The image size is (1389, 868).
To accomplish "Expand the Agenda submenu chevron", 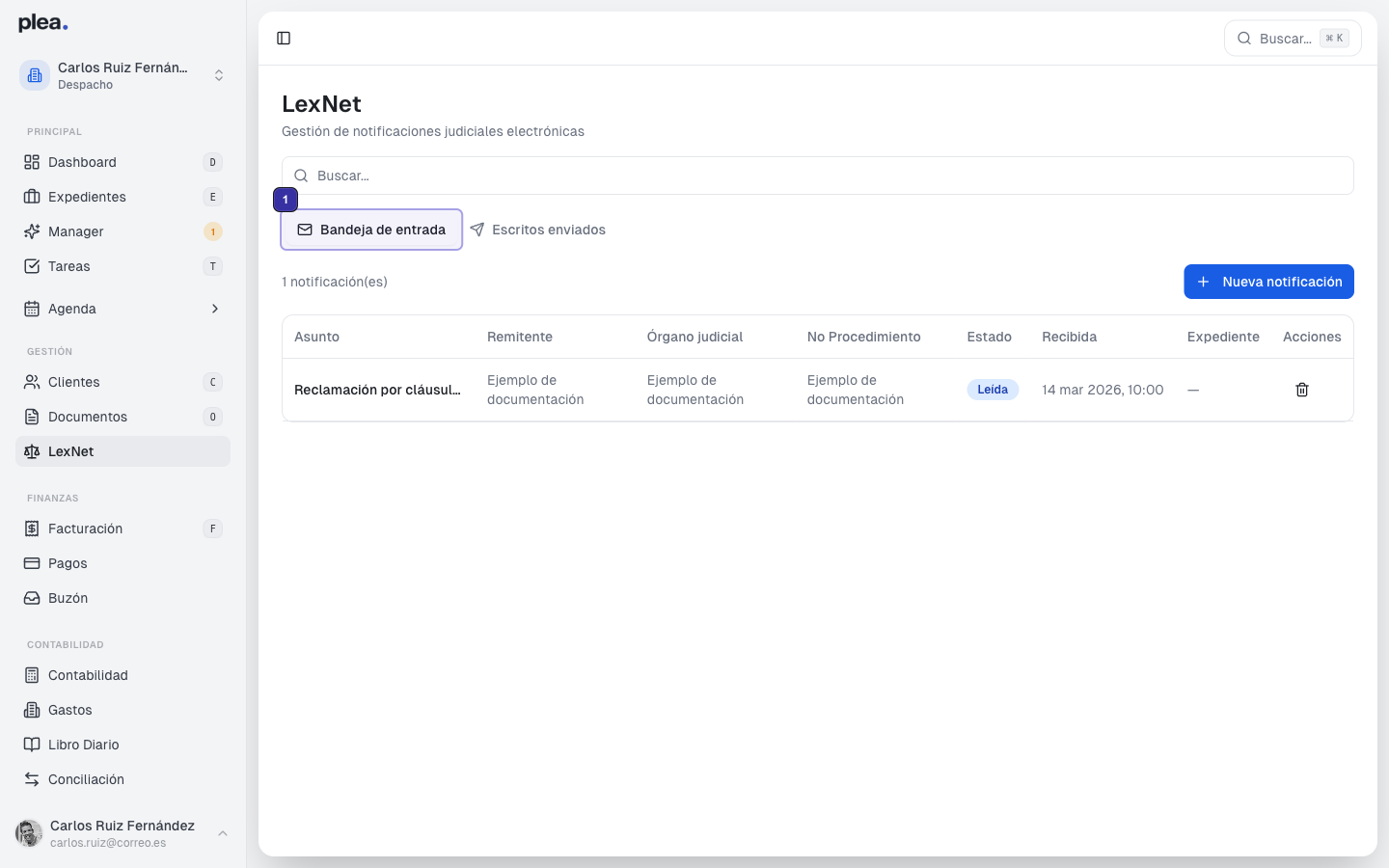I will coord(214,309).
